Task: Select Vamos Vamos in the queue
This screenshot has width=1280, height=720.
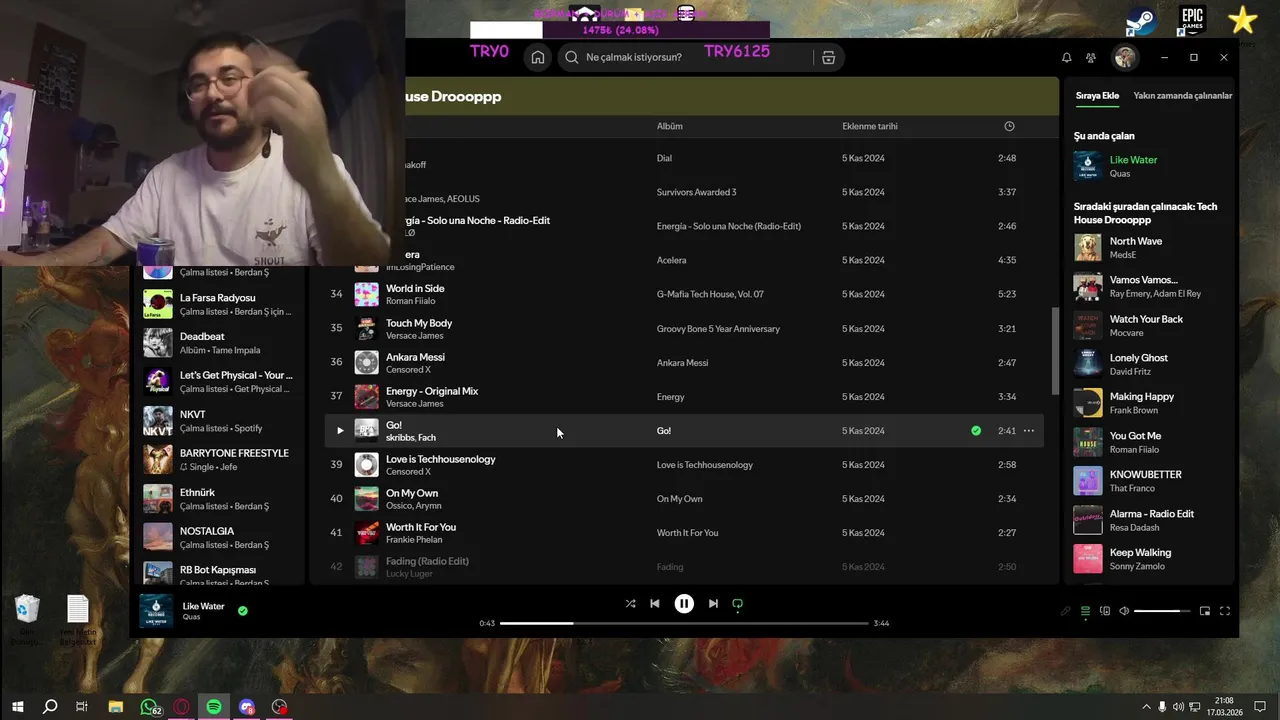Action: tap(1150, 287)
